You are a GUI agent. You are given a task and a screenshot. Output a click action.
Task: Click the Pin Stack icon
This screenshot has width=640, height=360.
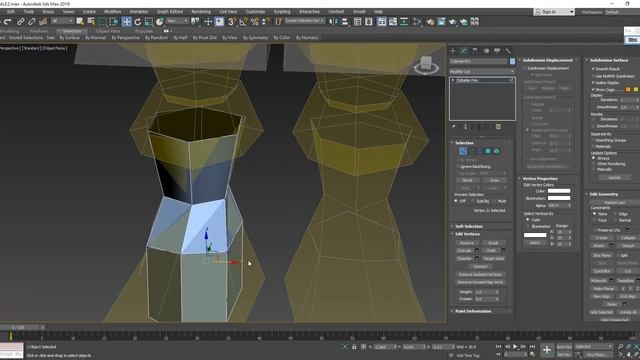click(453, 127)
